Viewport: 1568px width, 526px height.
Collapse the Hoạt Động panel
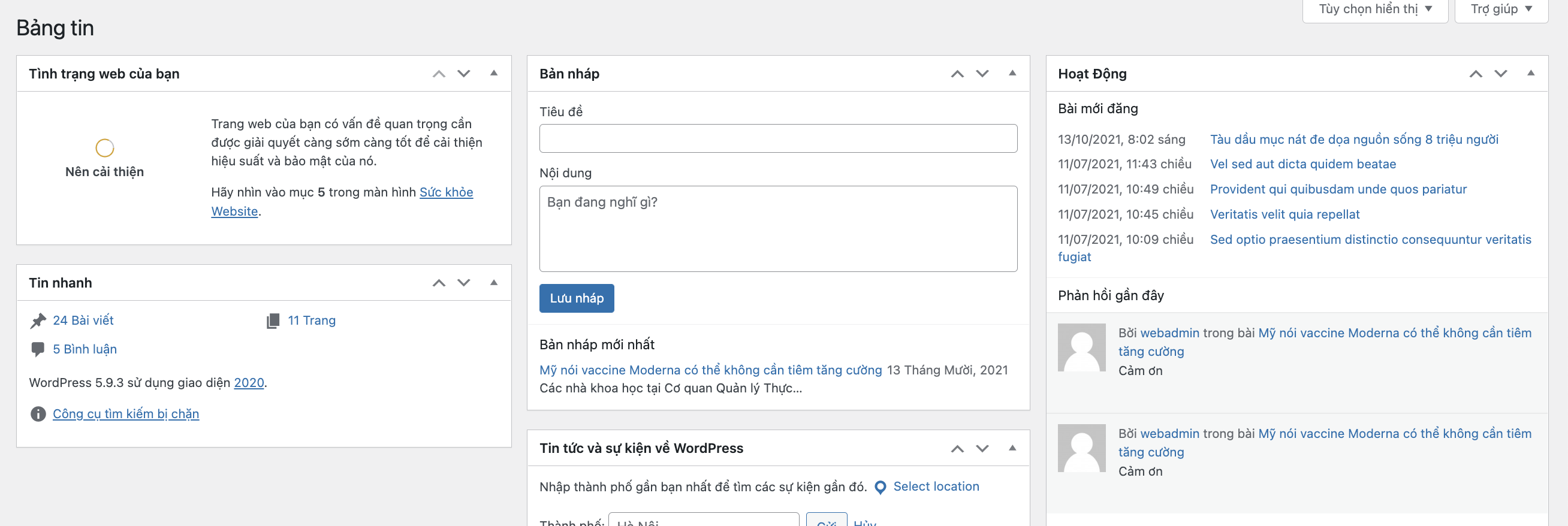click(1530, 74)
